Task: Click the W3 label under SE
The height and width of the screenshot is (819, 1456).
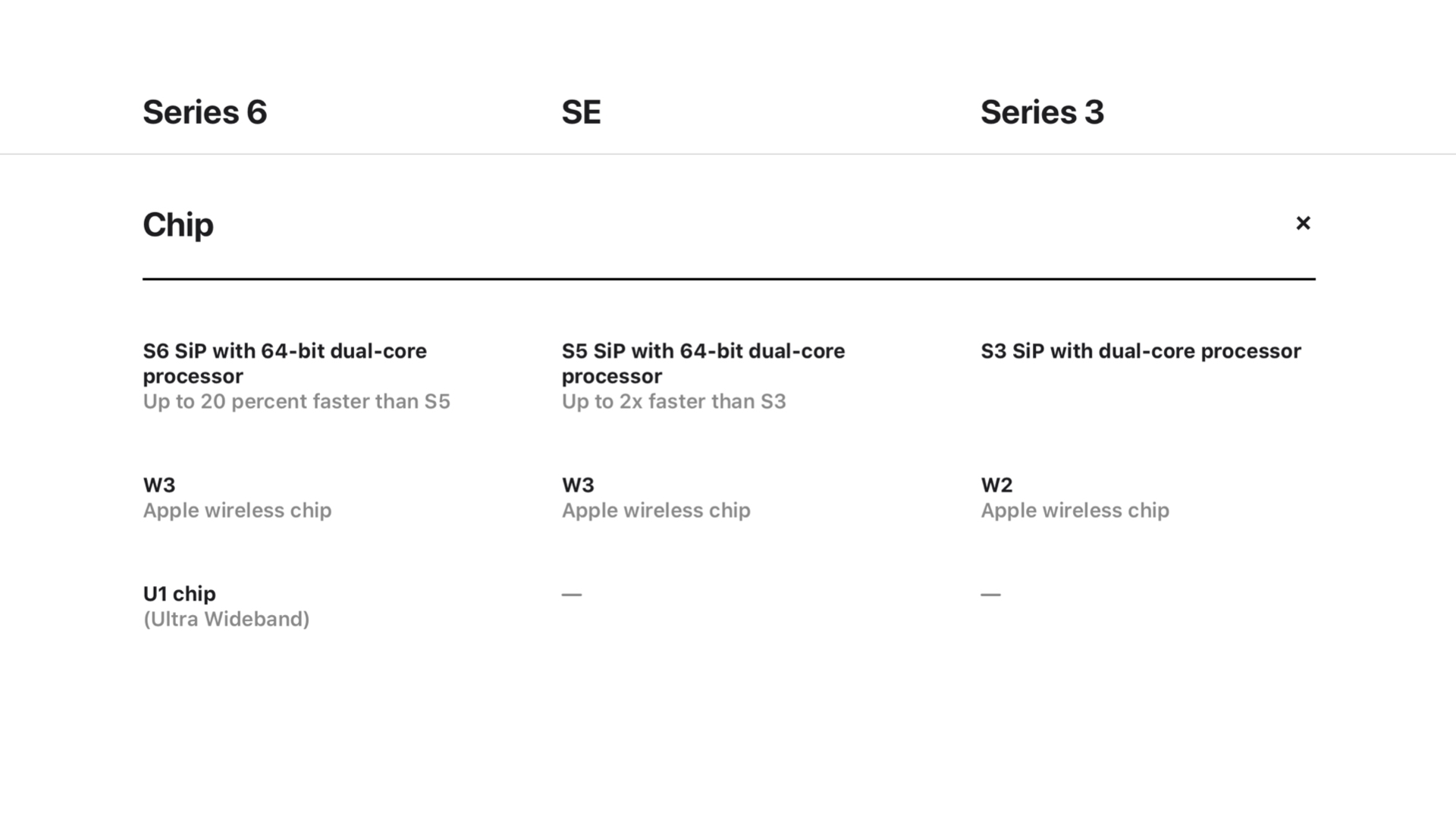Action: coord(578,485)
